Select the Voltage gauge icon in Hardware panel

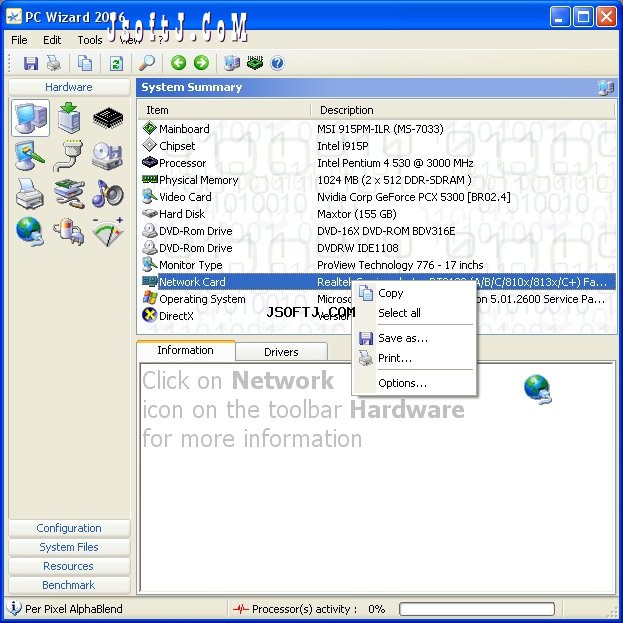point(108,232)
